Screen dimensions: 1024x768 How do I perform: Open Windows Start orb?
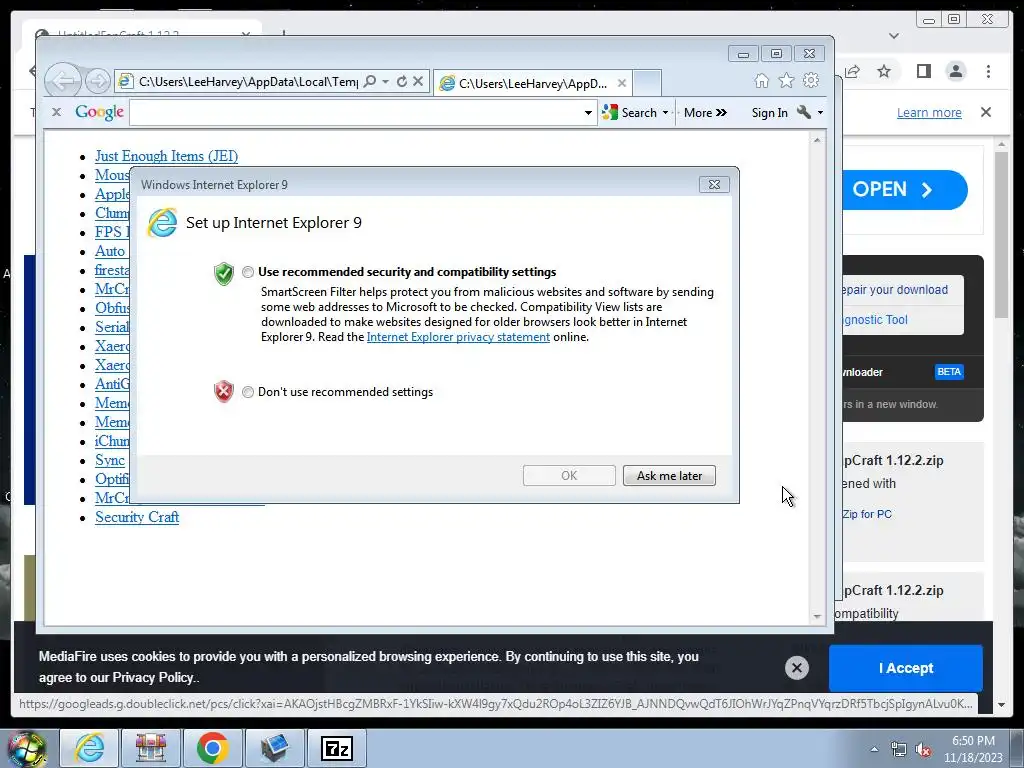(26, 748)
